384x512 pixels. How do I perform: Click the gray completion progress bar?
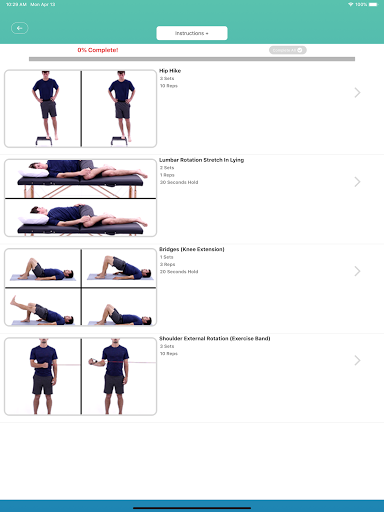(192, 59)
